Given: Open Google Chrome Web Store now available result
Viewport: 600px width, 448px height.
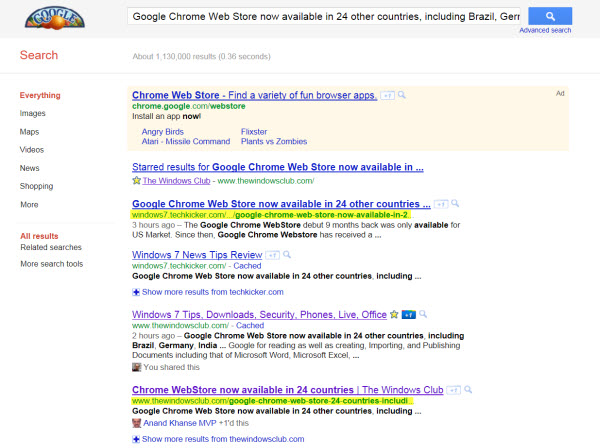Looking at the screenshot, I should tap(281, 204).
